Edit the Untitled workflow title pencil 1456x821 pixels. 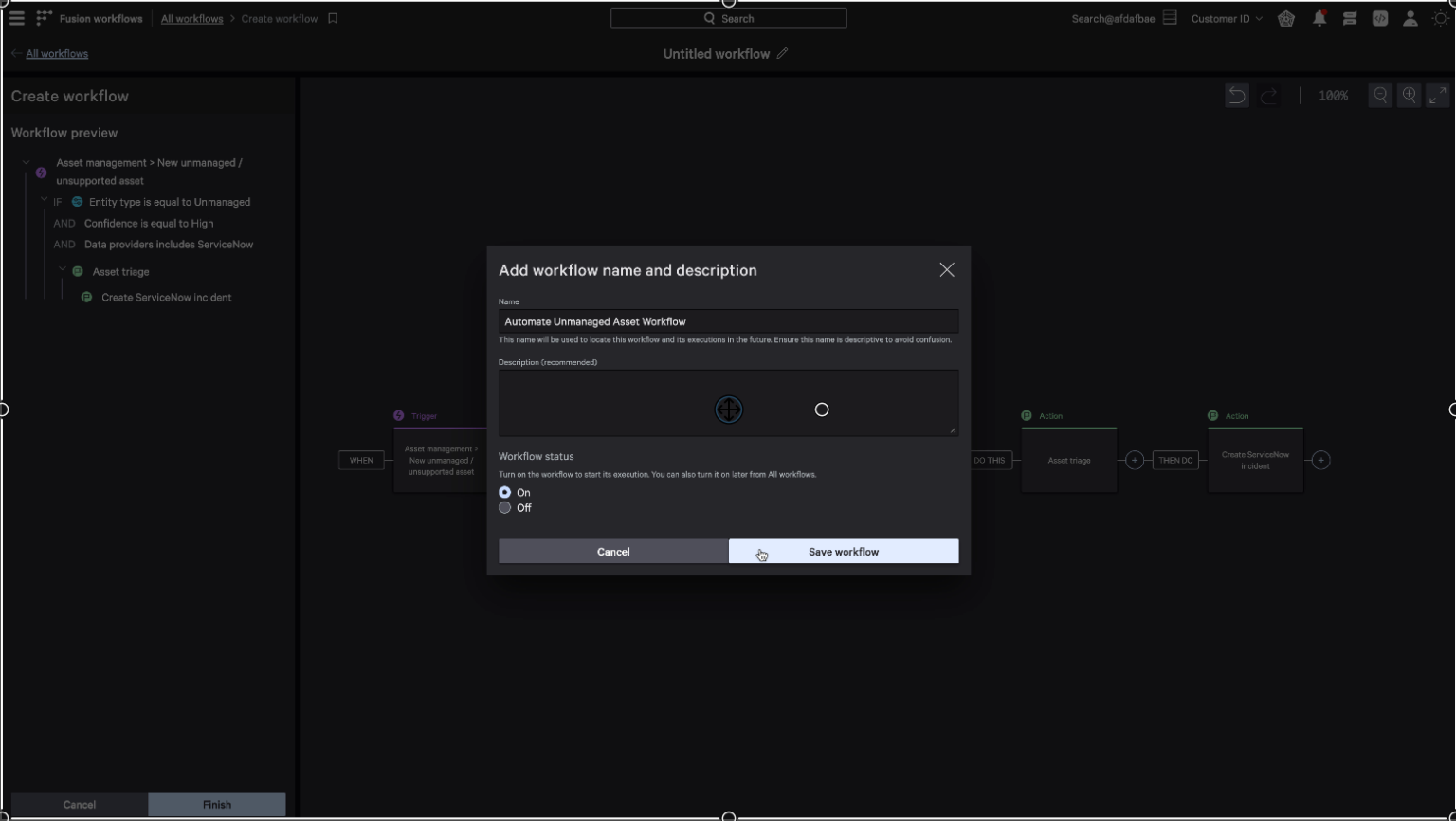(782, 54)
